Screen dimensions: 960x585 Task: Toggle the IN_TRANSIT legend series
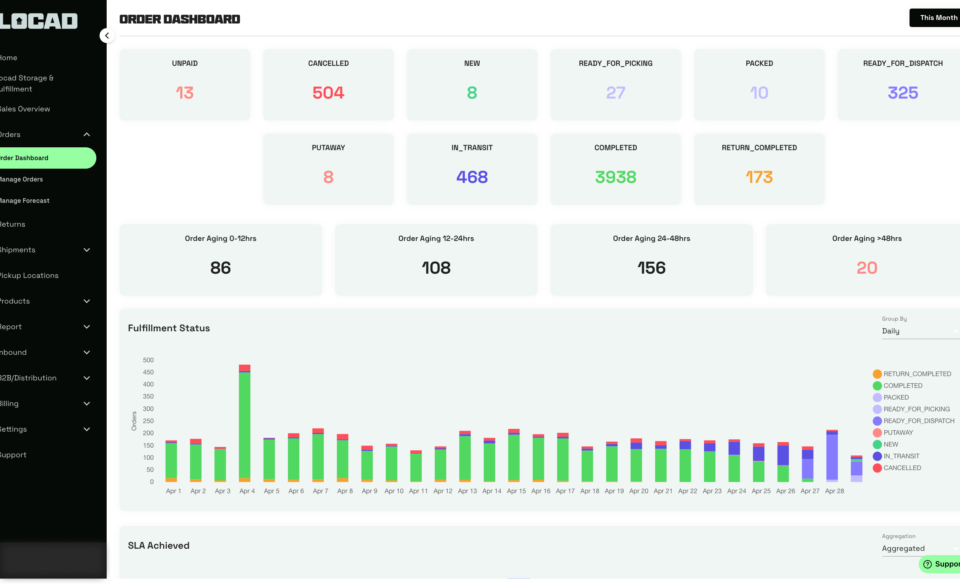(x=902, y=456)
